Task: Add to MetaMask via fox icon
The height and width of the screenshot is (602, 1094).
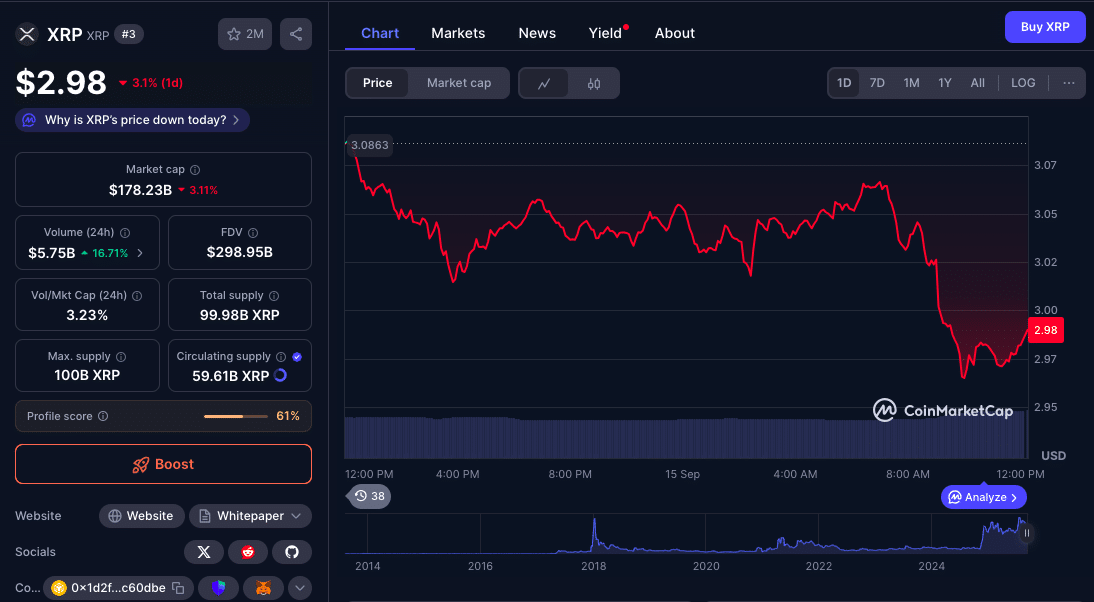Action: point(263,588)
